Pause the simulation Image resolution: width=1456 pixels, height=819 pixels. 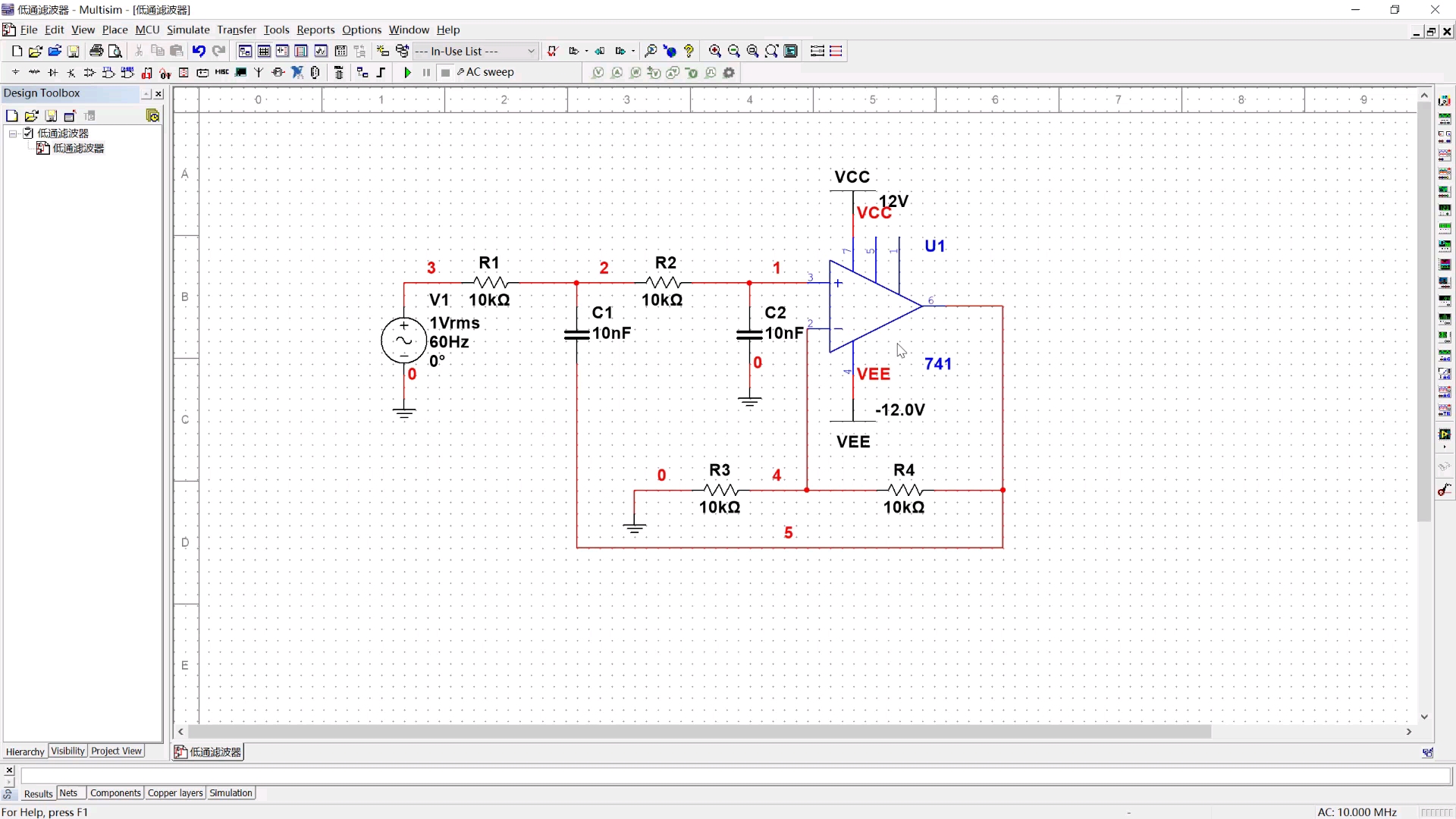(426, 73)
